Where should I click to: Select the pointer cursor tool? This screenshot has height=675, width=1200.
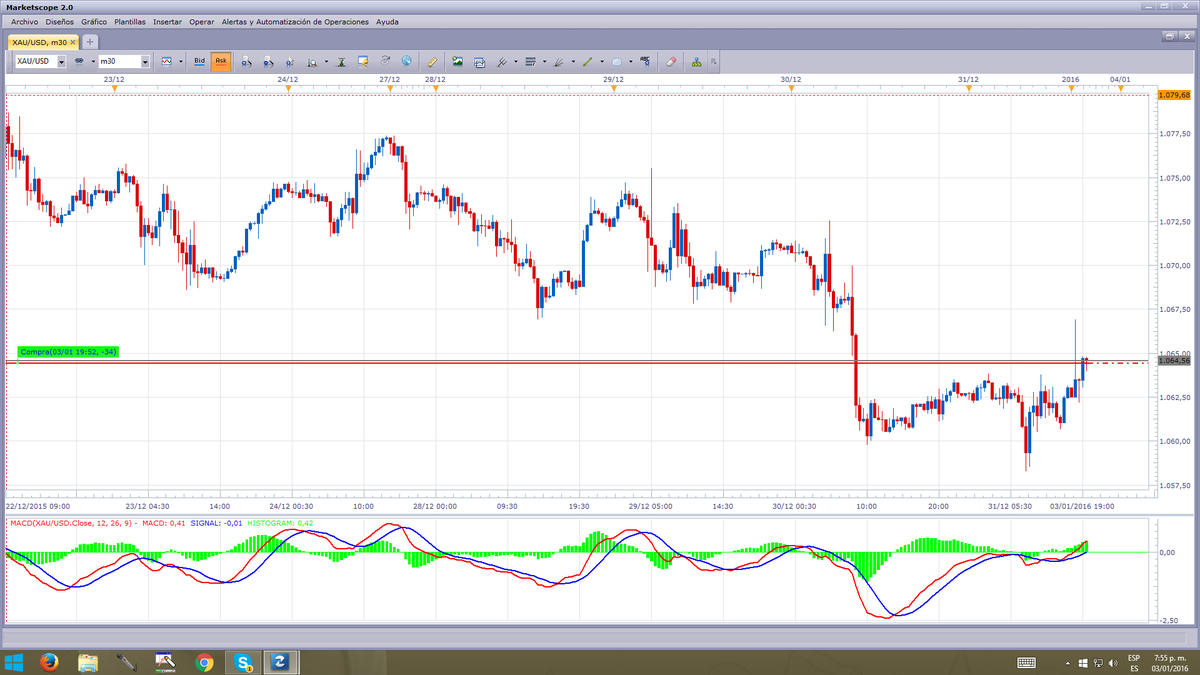click(290, 61)
